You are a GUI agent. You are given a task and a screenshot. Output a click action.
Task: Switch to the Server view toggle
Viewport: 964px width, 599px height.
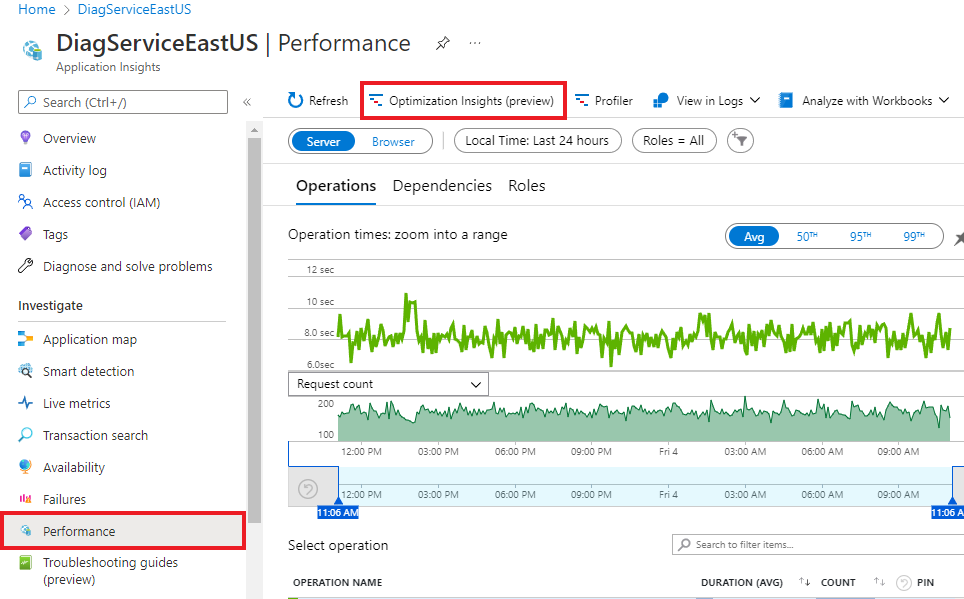pyautogui.click(x=323, y=141)
